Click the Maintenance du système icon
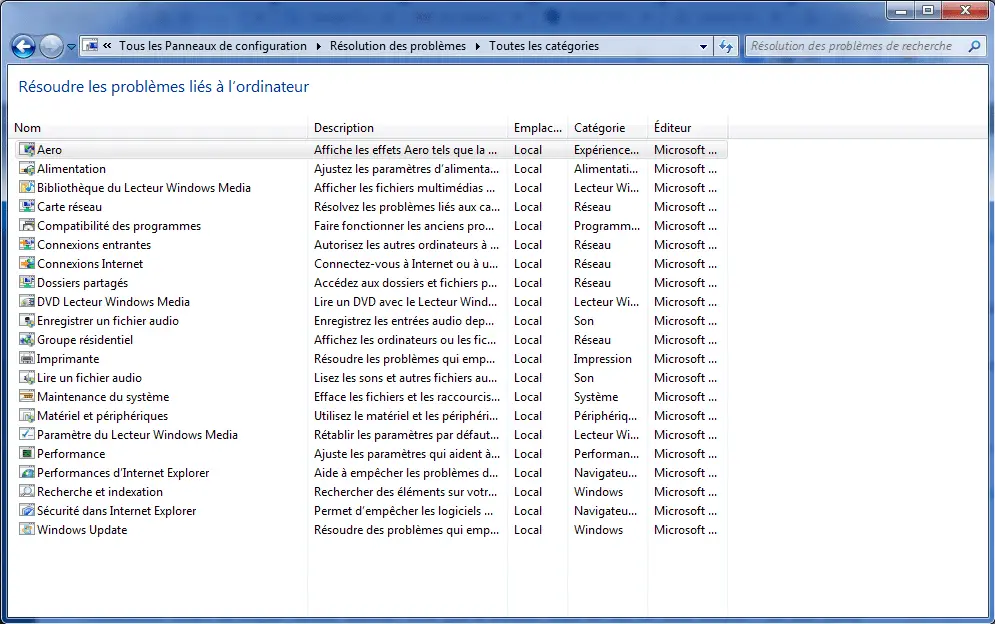 [27, 397]
